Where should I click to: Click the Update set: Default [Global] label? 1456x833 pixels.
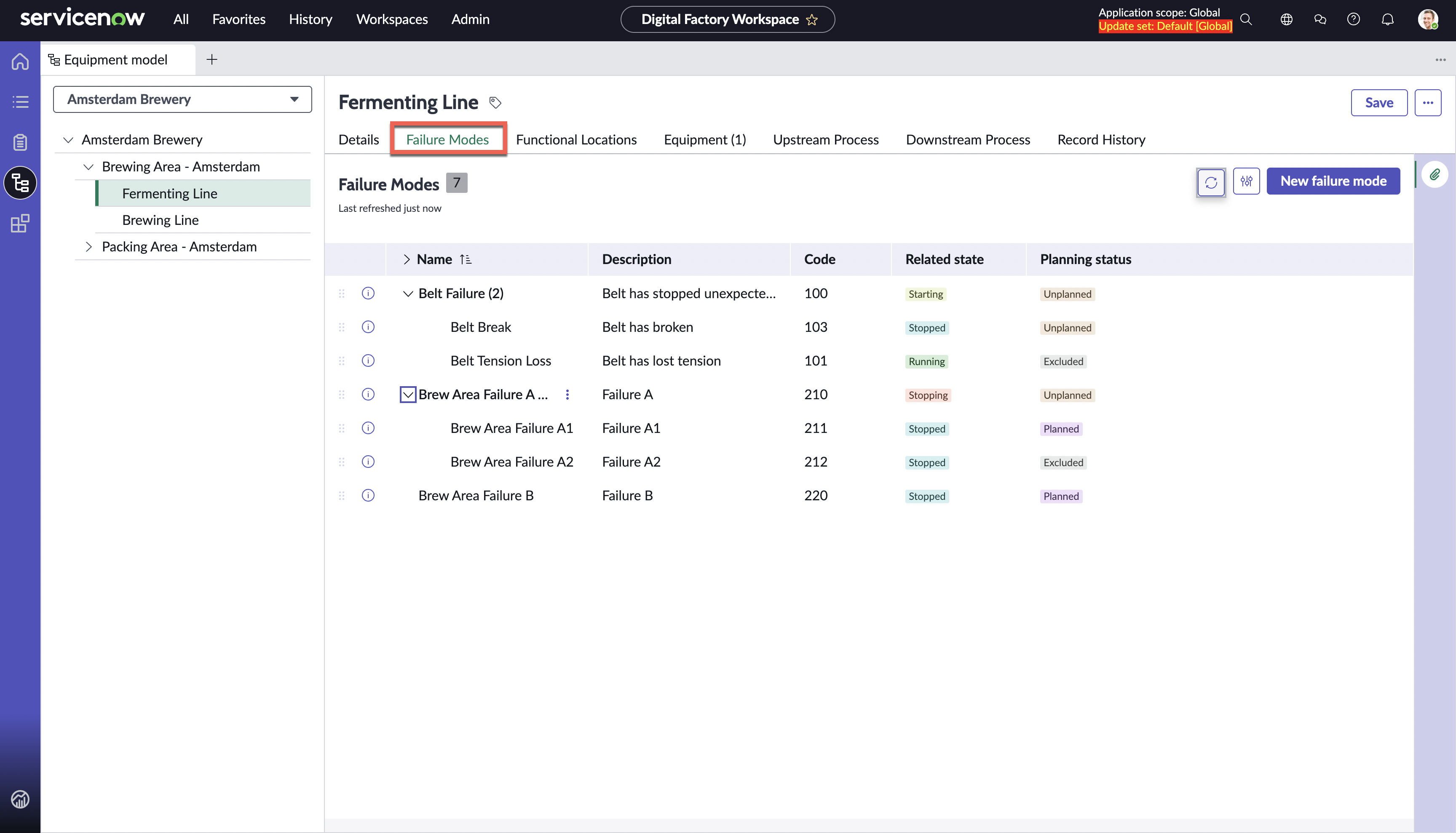(x=1165, y=26)
